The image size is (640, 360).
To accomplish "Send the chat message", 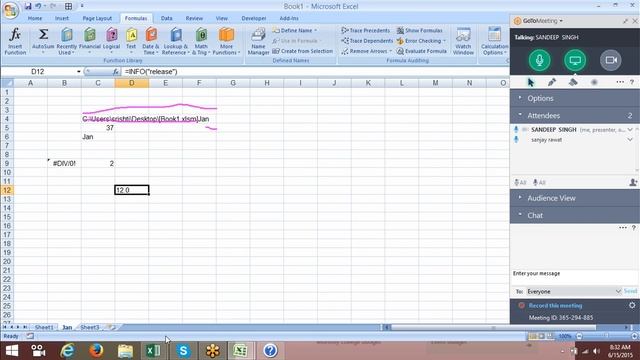I will (631, 291).
